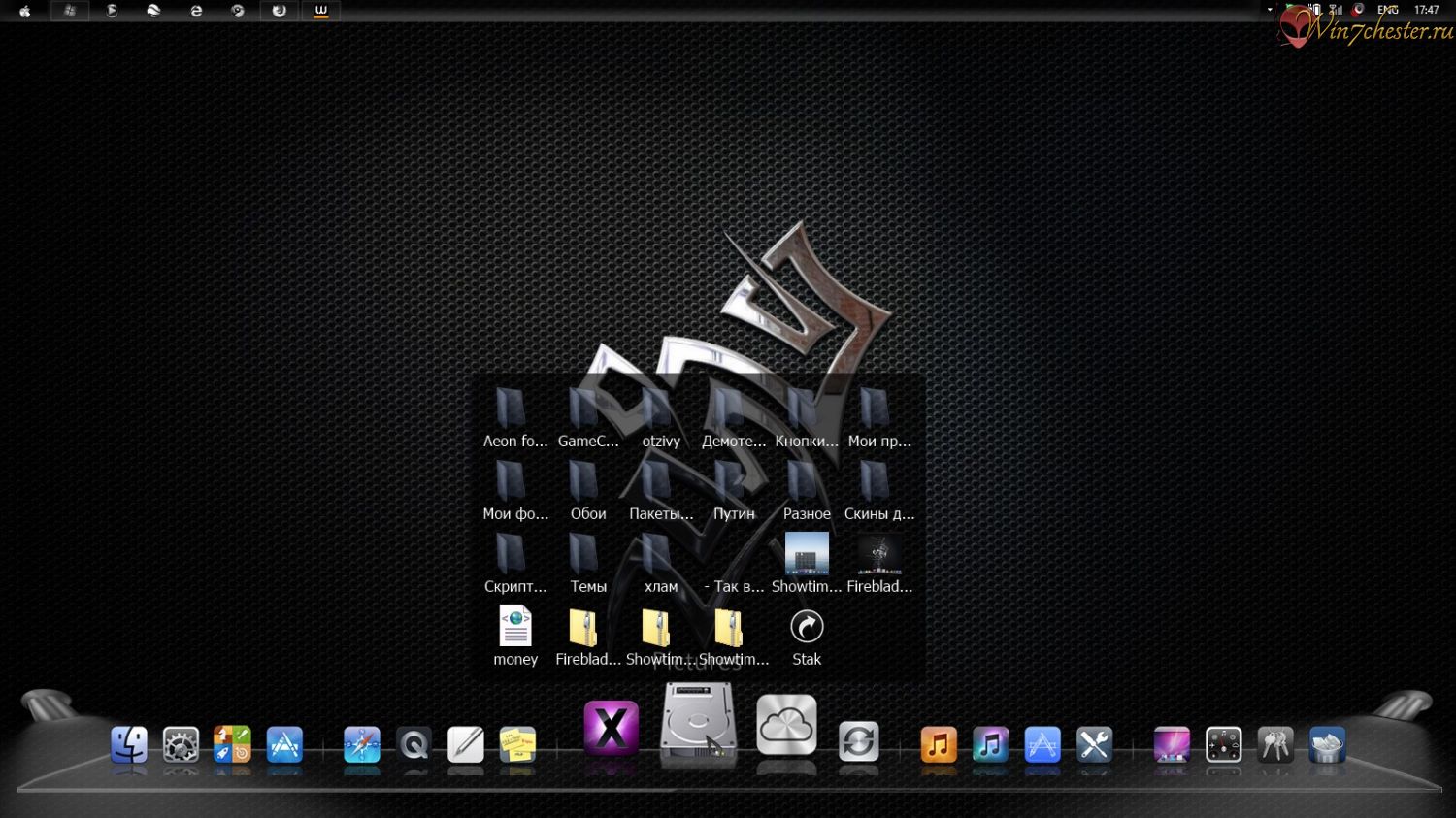Open the 'Кнопки...' folder

pyautogui.click(x=807, y=419)
